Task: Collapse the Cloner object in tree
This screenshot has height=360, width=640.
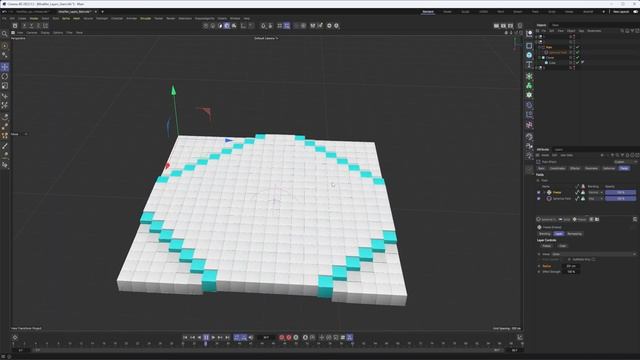Action: pyautogui.click(x=540, y=58)
